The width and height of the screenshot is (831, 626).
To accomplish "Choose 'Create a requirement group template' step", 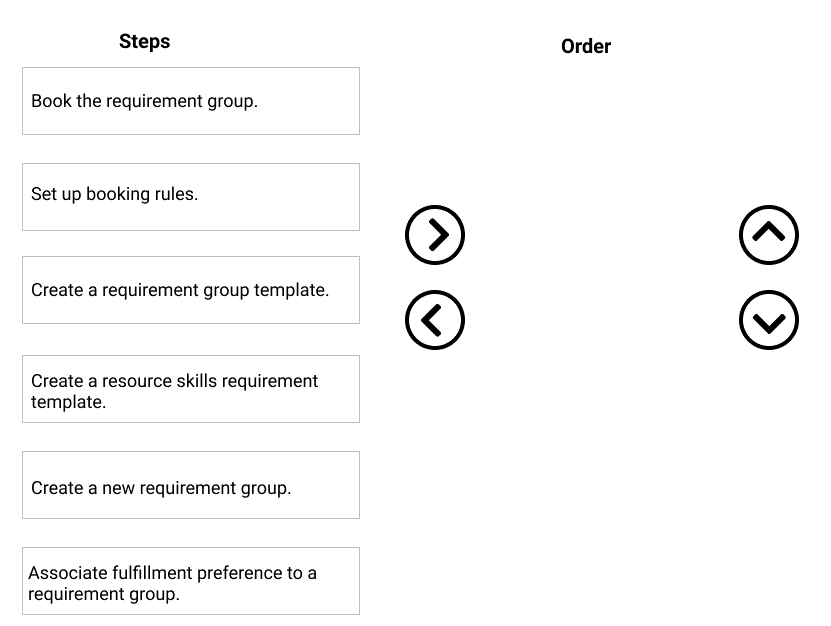I will coord(190,290).
